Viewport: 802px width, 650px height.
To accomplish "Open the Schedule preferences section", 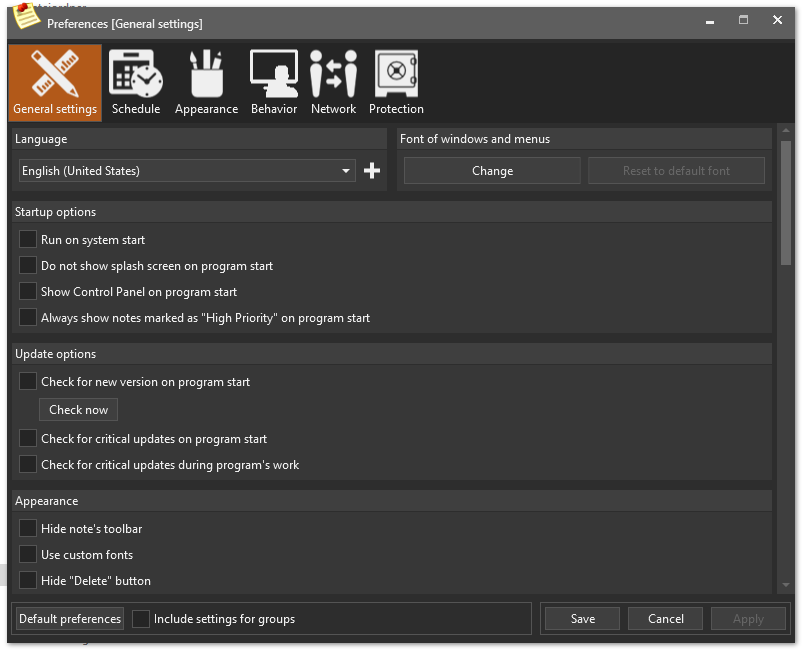I will 136,83.
